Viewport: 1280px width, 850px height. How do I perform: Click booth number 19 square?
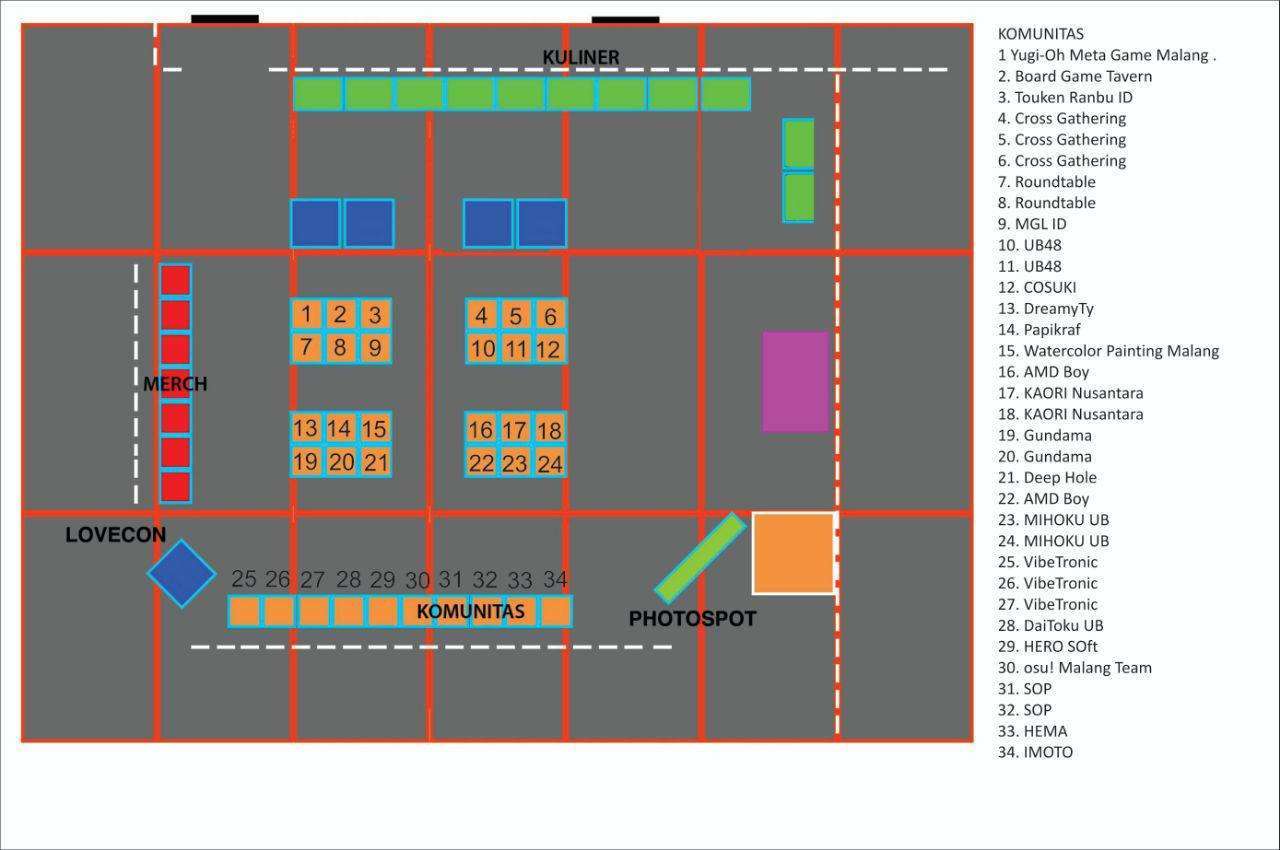(x=306, y=462)
